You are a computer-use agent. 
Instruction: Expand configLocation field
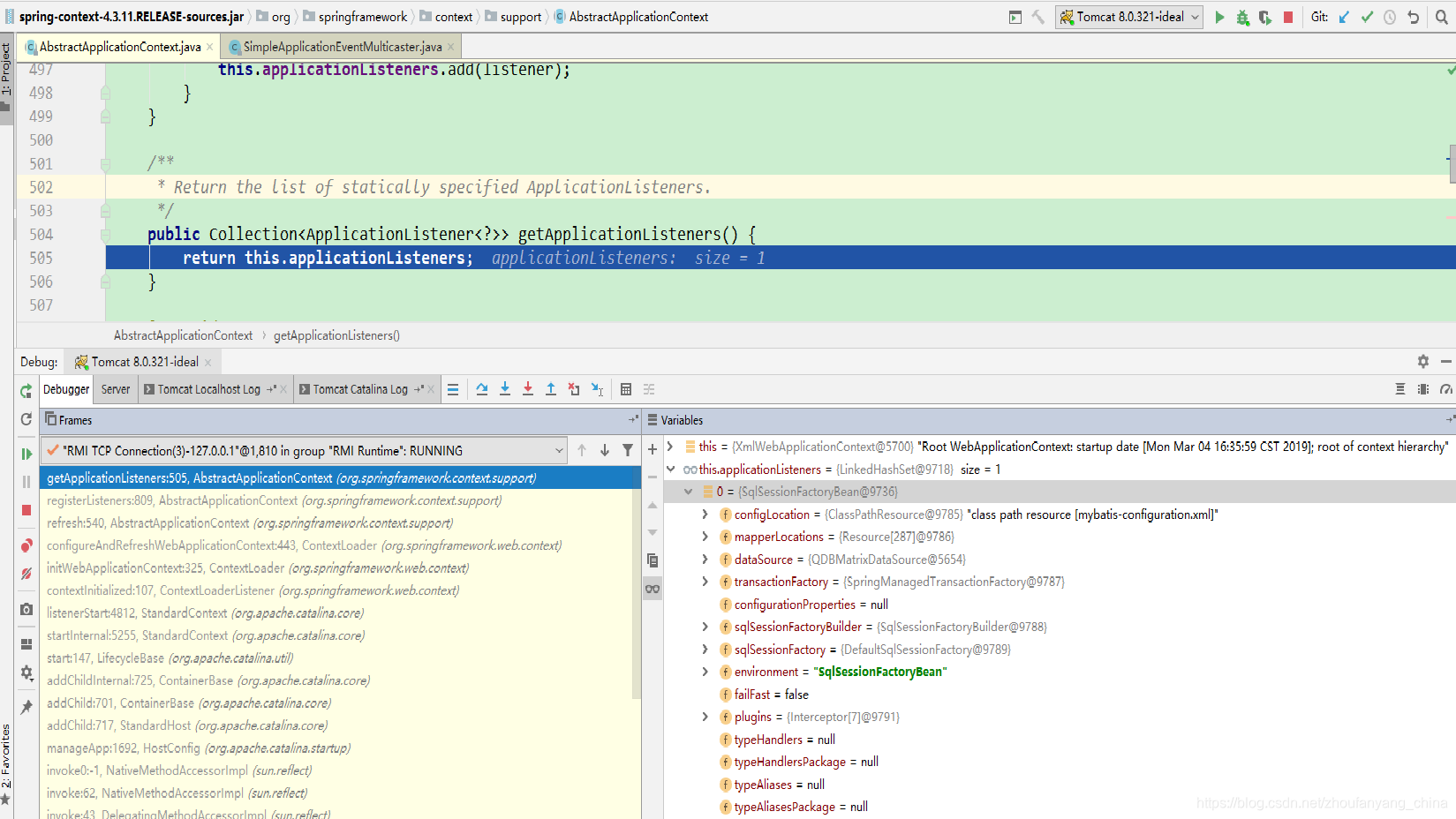(705, 515)
